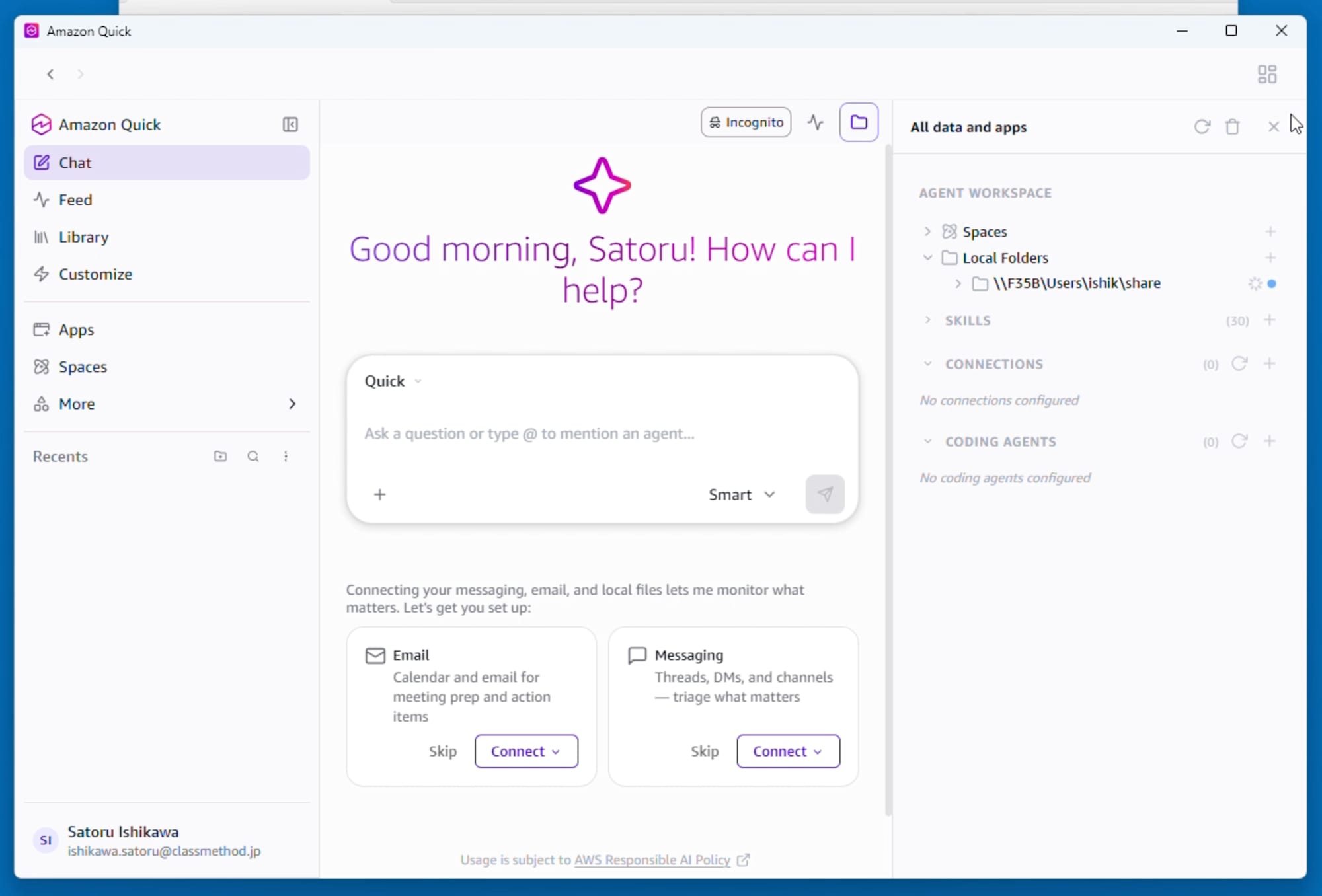Open Apps in the sidebar
Screen dimensions: 1322x896
167,329
